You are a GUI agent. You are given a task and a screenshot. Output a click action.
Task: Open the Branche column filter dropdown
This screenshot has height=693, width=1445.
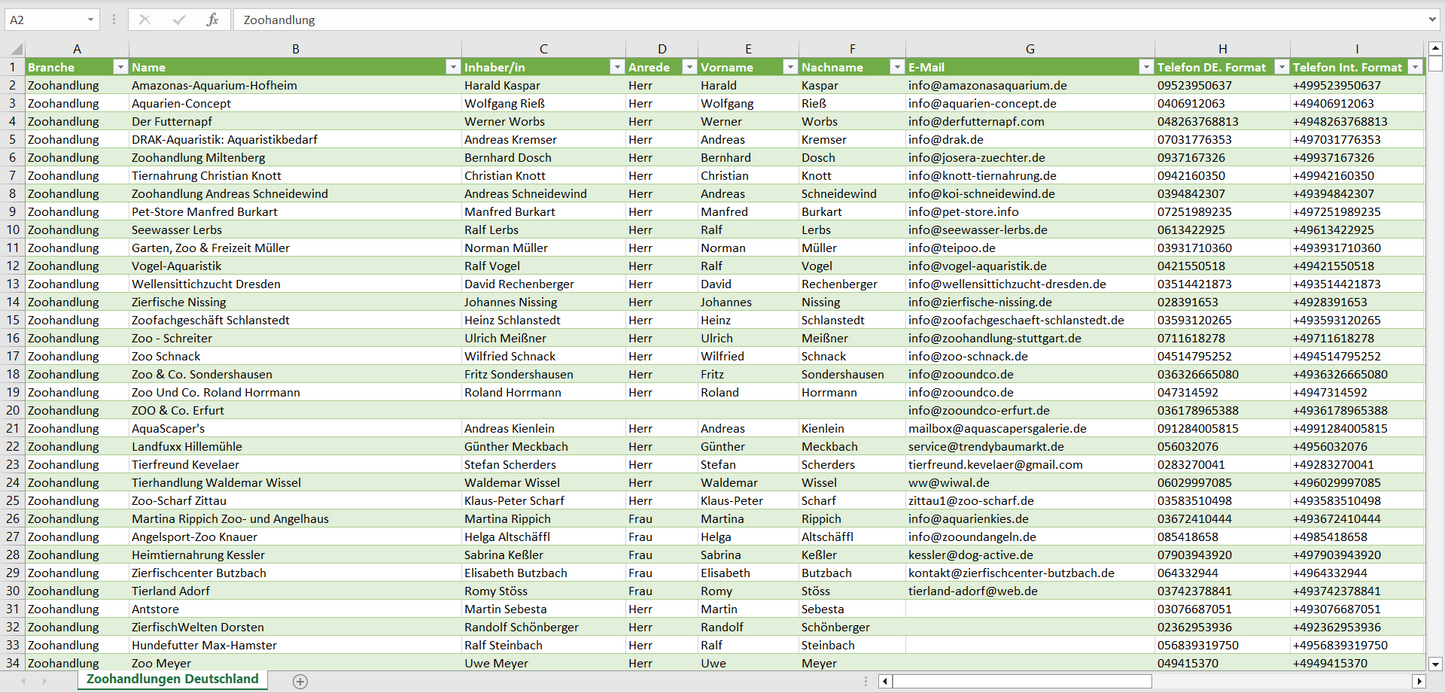pos(120,67)
